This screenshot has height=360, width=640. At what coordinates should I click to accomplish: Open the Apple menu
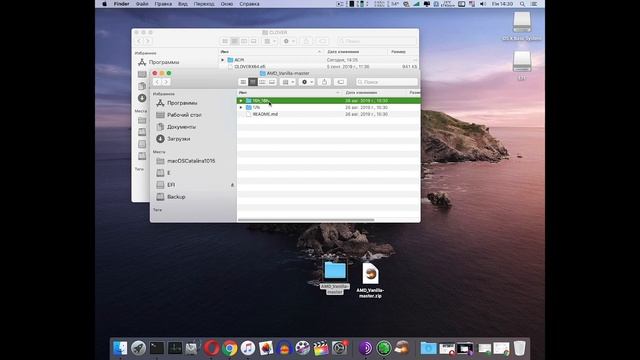coord(104,4)
